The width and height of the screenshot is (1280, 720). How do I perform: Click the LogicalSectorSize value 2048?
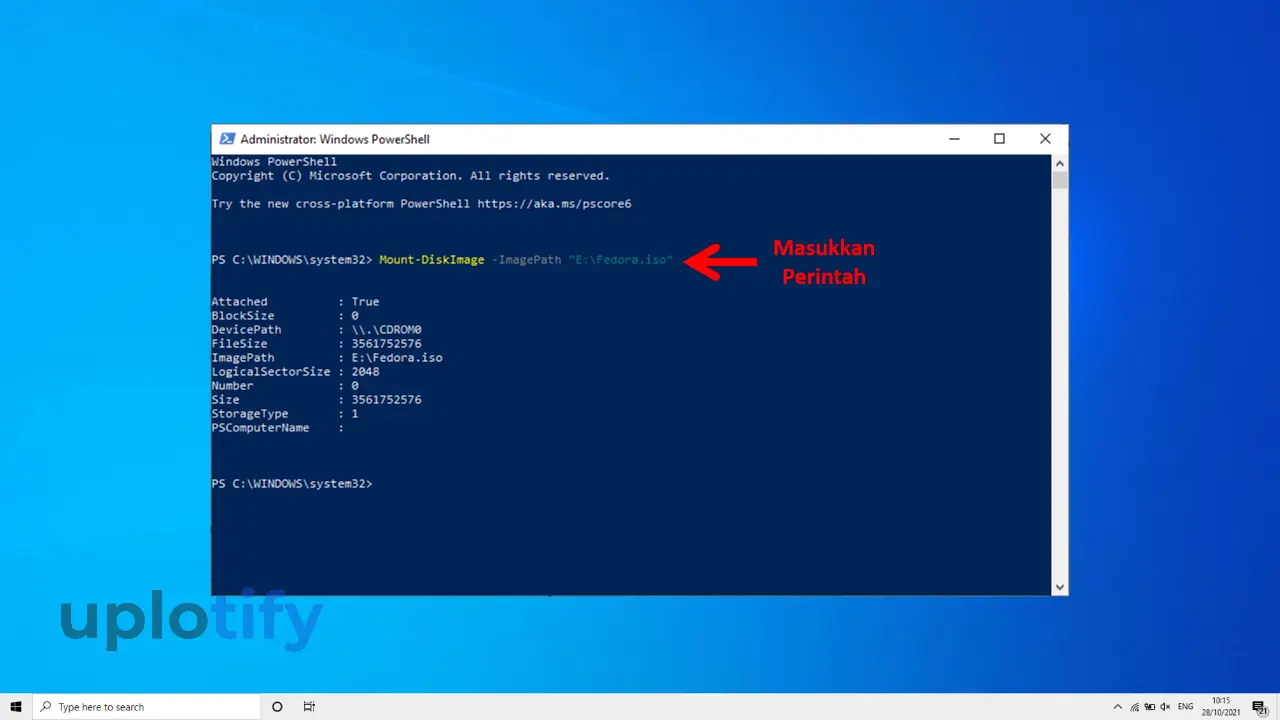tap(365, 372)
